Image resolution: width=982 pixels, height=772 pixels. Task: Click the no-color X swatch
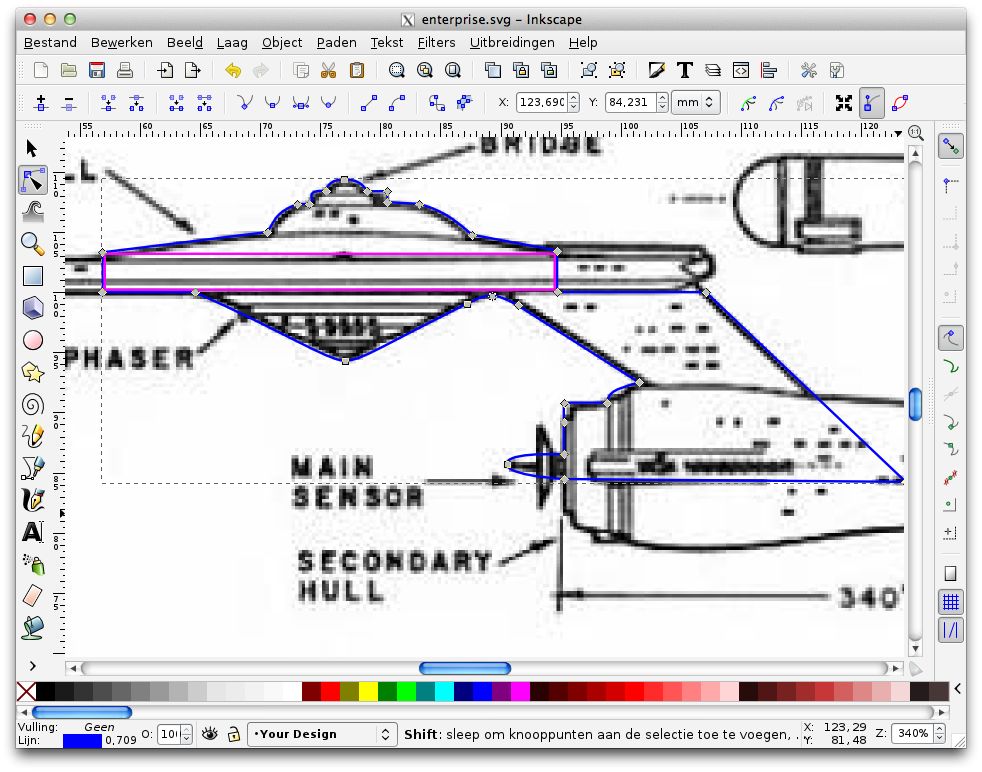click(x=26, y=691)
